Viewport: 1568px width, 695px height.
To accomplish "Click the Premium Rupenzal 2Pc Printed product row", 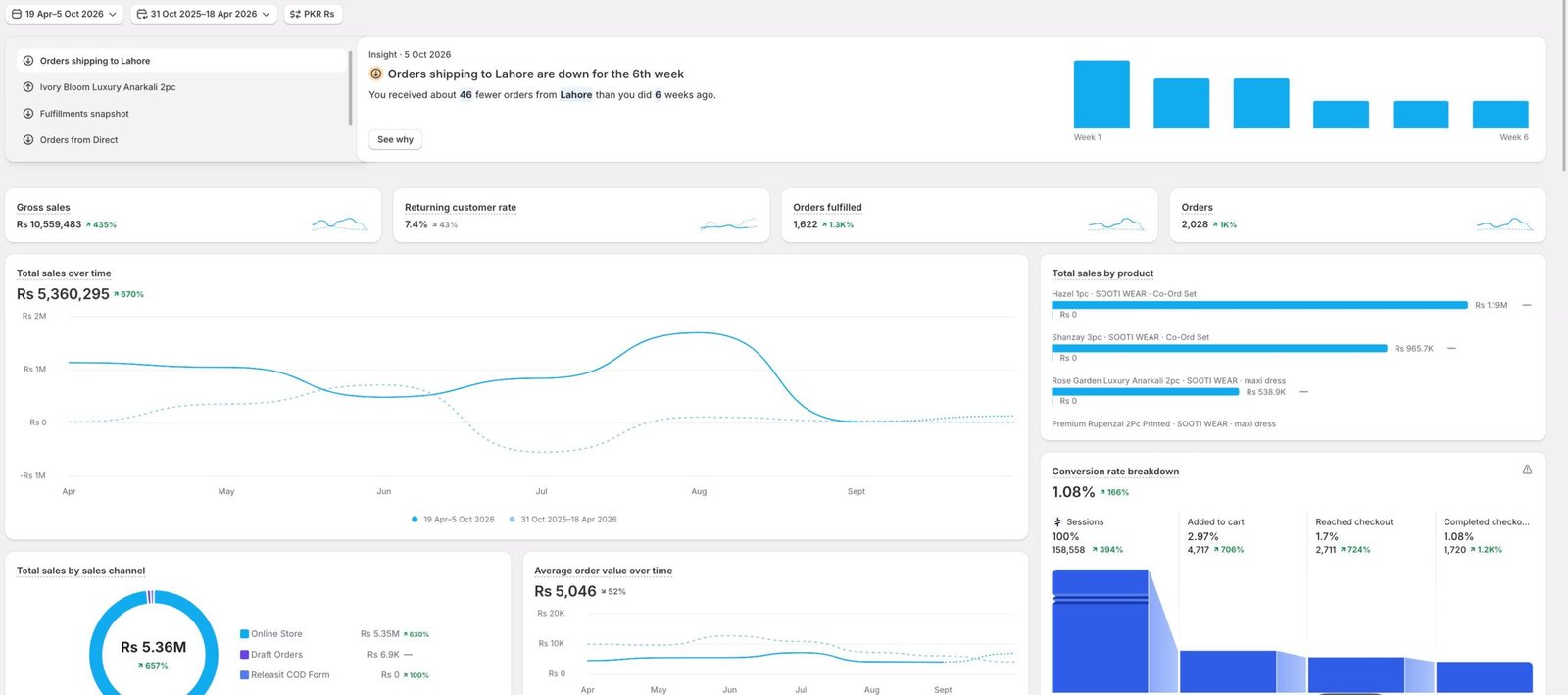I will 1163,424.
